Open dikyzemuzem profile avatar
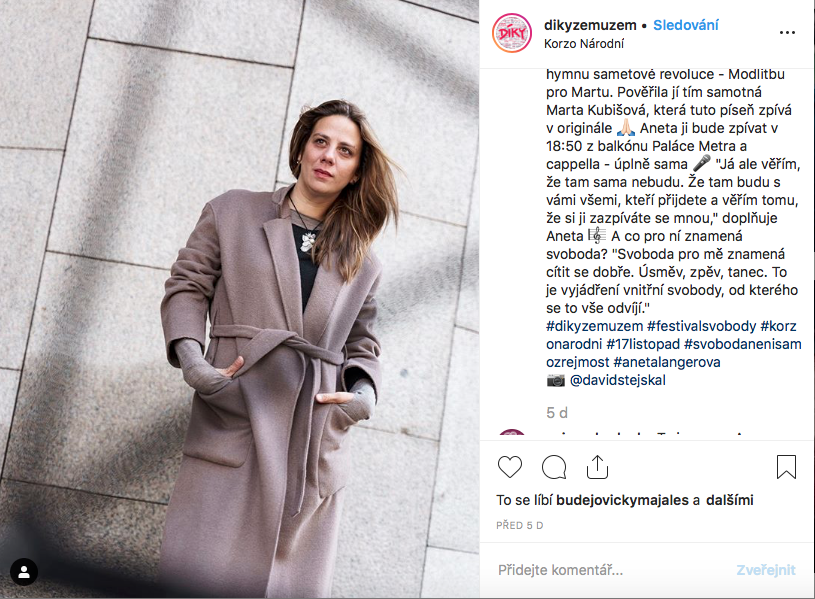Image resolution: width=815 pixels, height=599 pixels. click(x=512, y=33)
